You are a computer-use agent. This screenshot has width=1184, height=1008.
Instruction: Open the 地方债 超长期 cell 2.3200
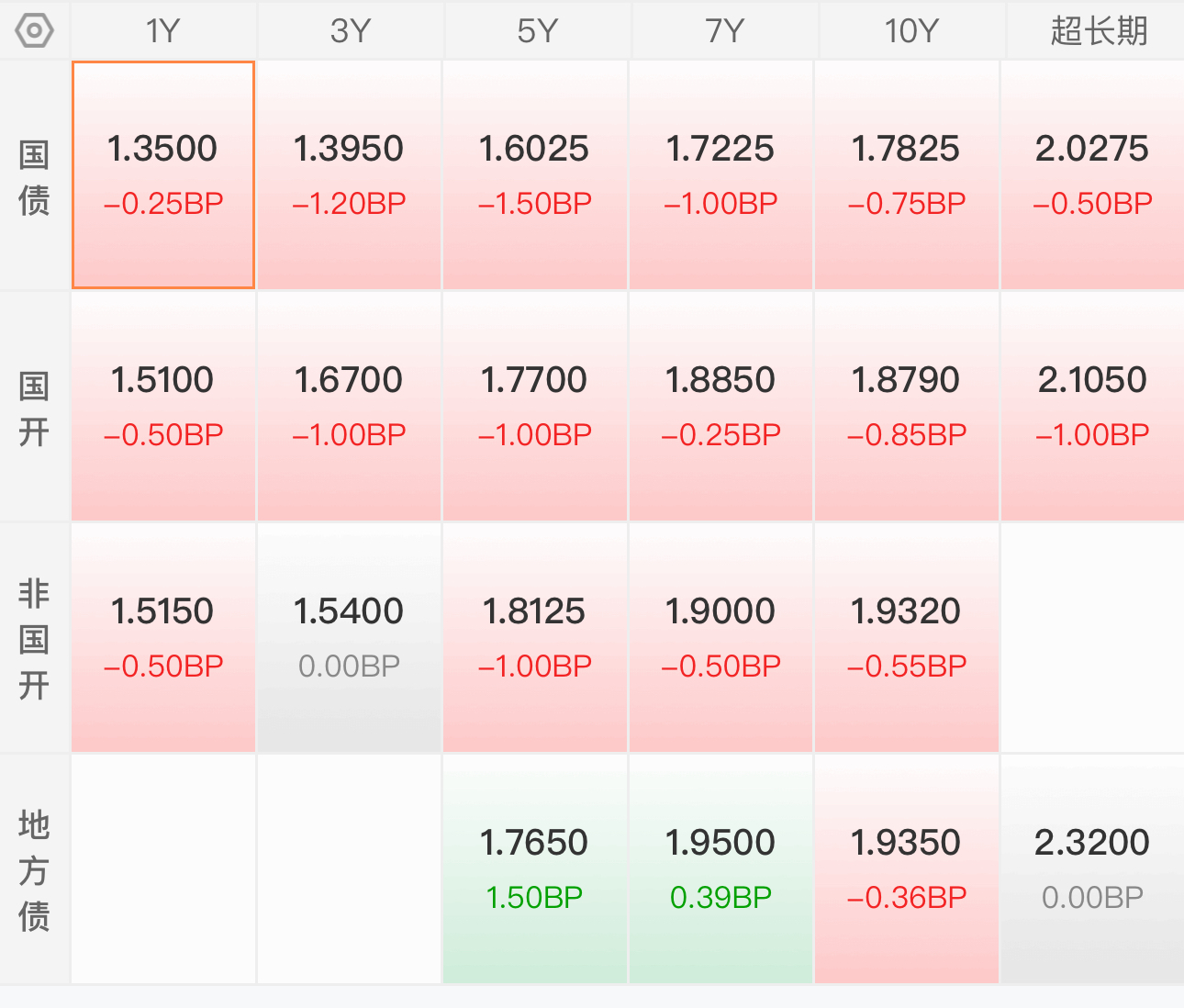coord(1092,869)
